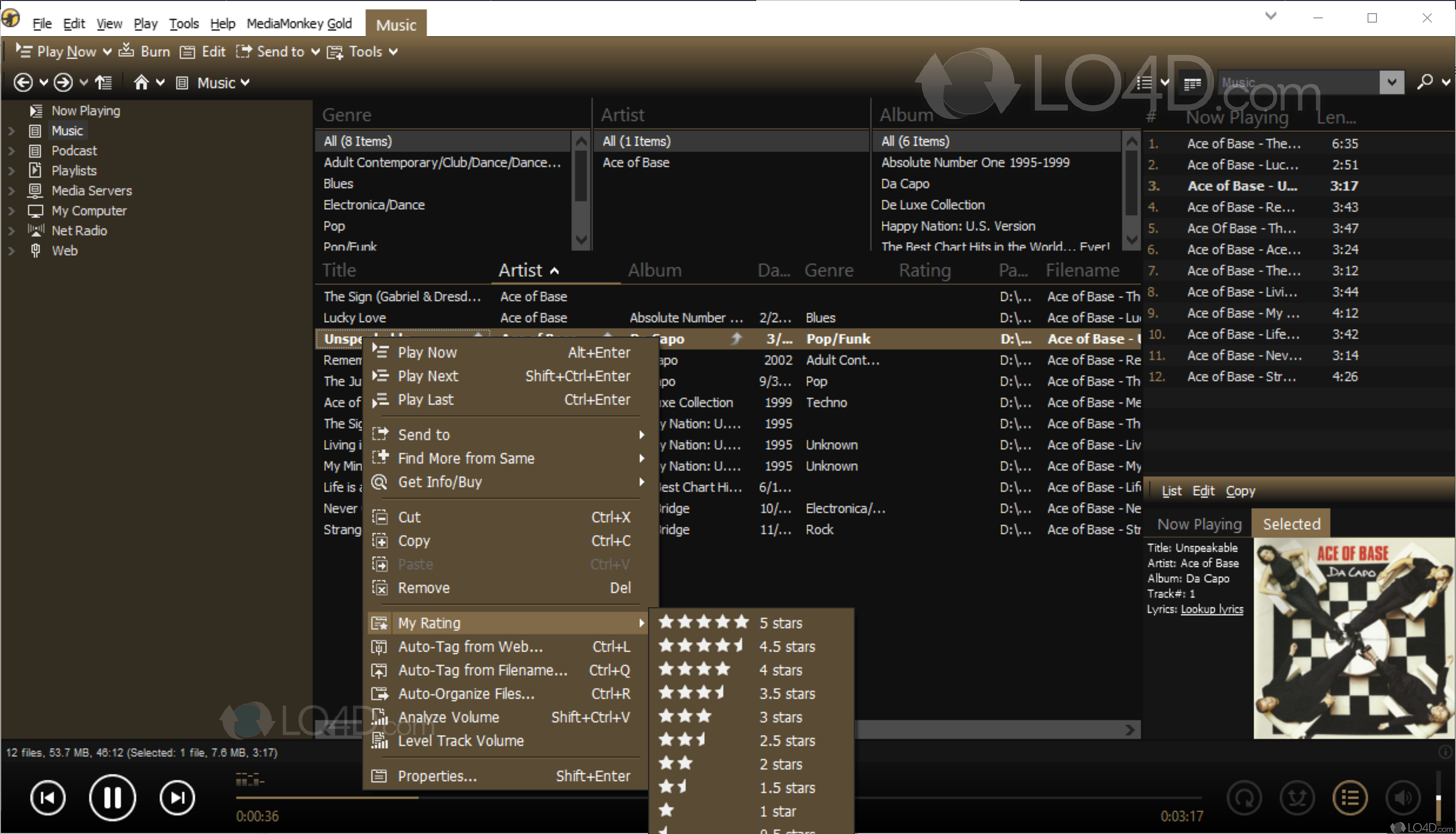Click the search magnifier icon
This screenshot has width=1456, height=834.
pyautogui.click(x=1424, y=82)
